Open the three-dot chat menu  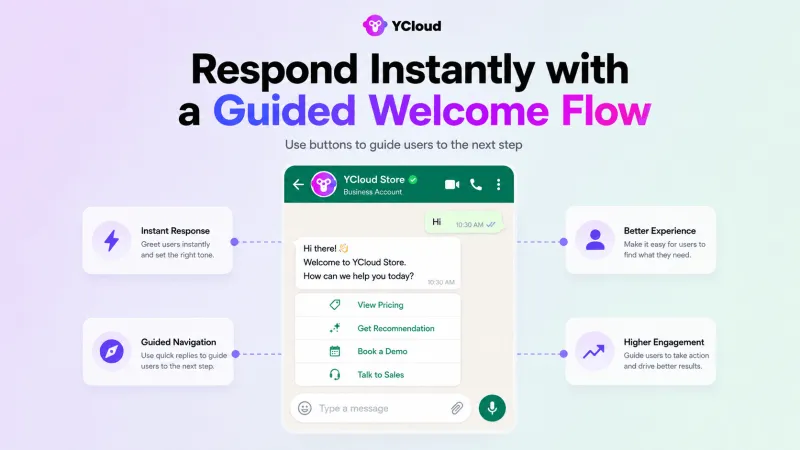498,184
